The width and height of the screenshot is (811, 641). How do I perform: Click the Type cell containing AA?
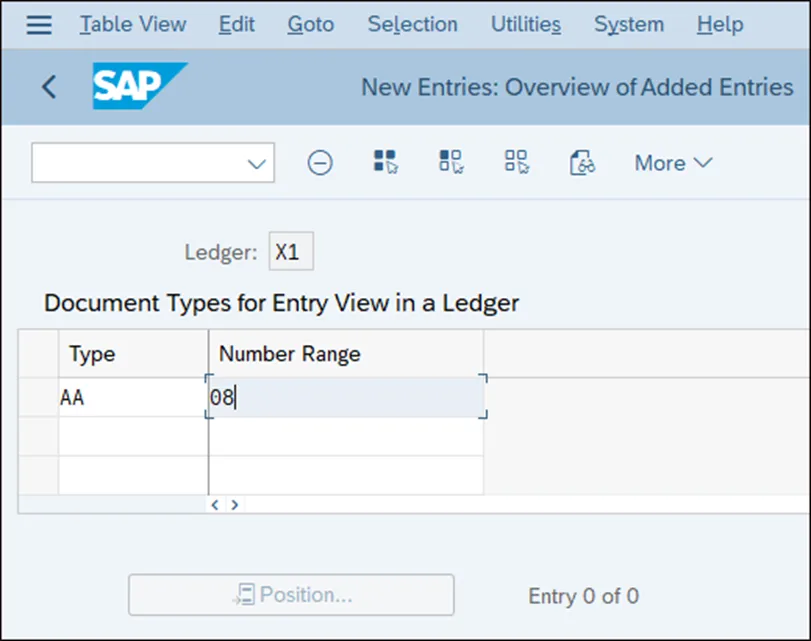click(x=132, y=397)
